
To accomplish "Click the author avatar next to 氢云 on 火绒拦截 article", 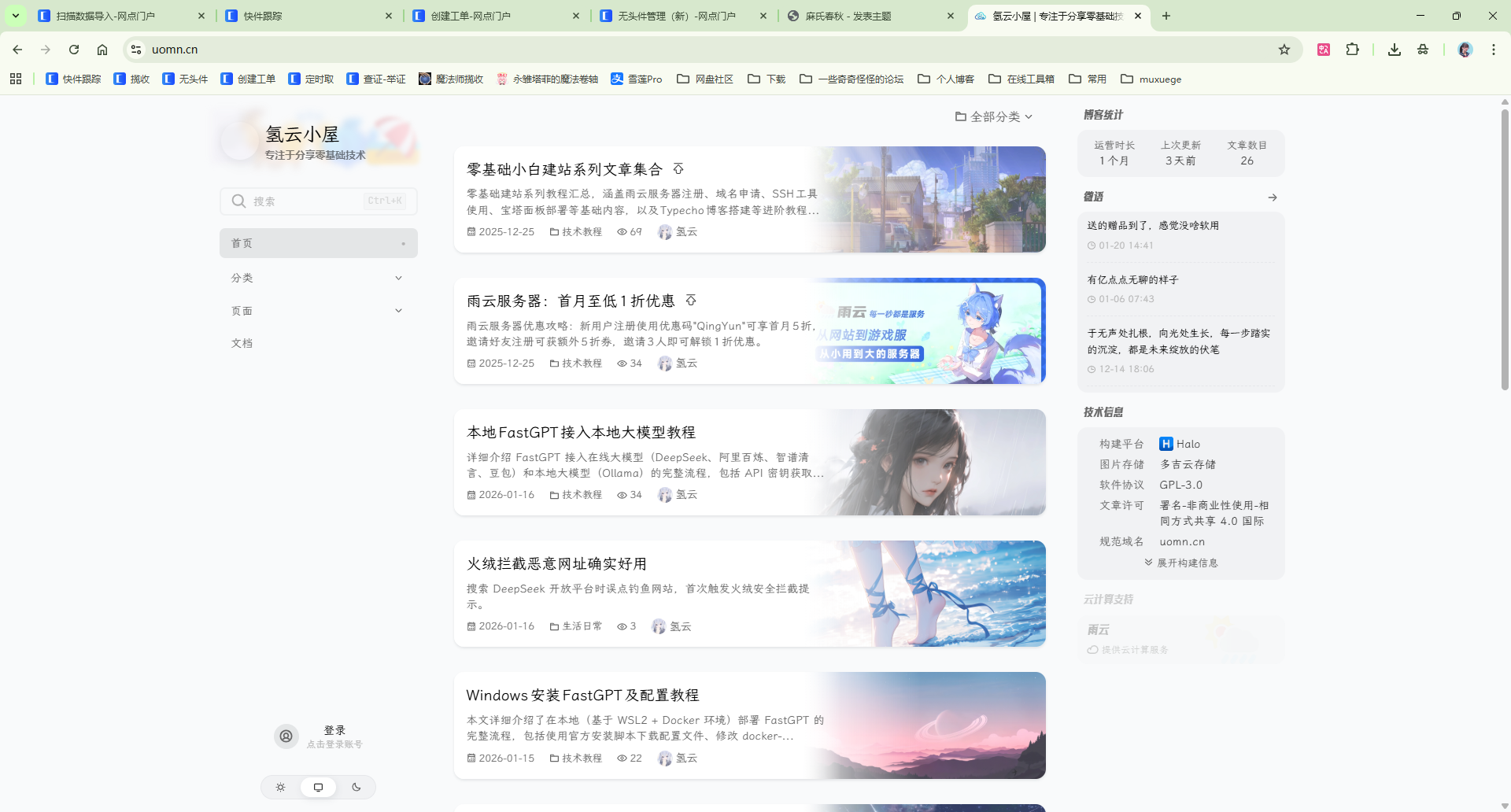I will click(x=658, y=626).
